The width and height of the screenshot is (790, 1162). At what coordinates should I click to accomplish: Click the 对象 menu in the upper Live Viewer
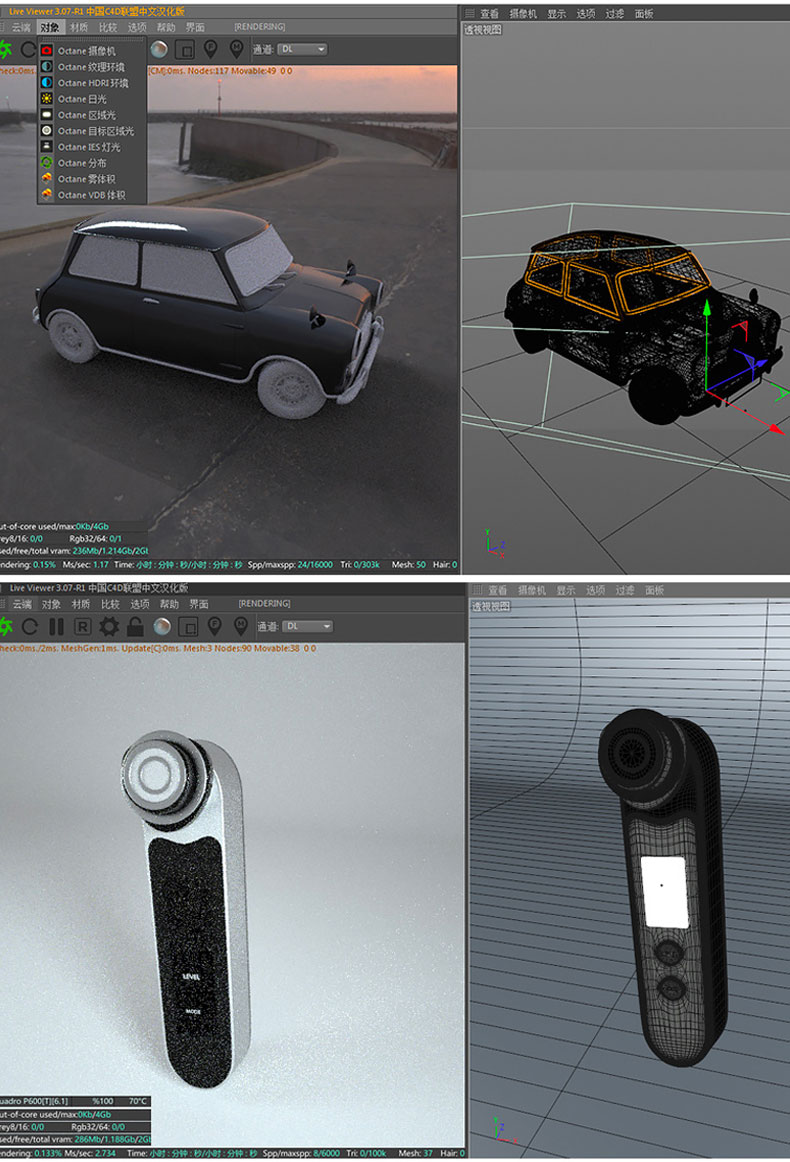[x=50, y=27]
